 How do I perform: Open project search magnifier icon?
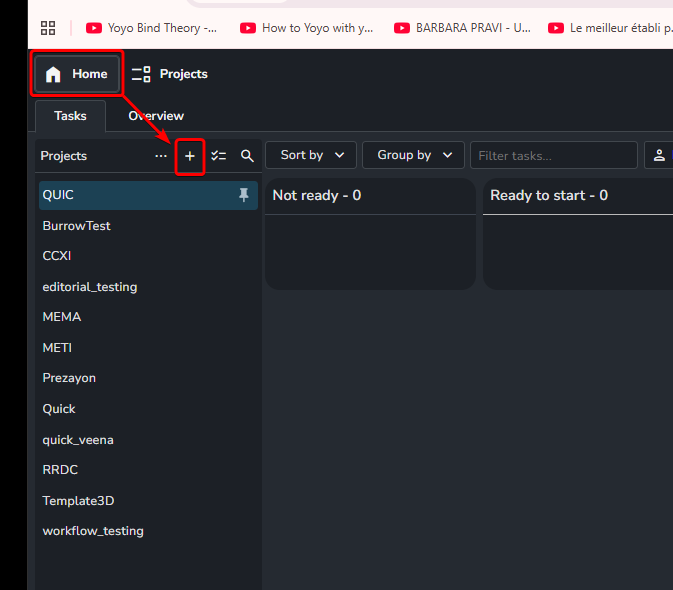click(x=247, y=156)
